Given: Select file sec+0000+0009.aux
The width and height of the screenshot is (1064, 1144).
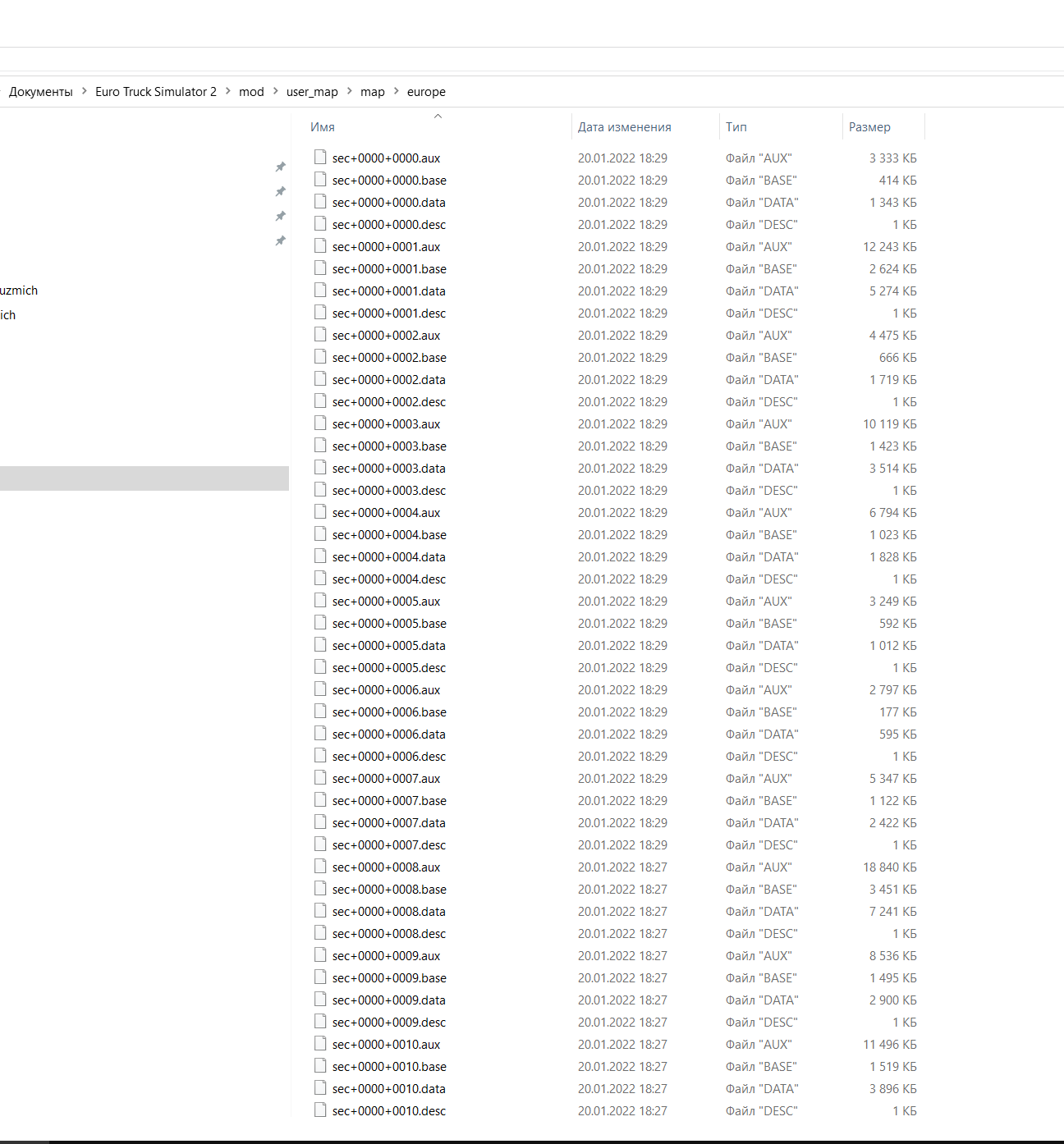Looking at the screenshot, I should (387, 955).
